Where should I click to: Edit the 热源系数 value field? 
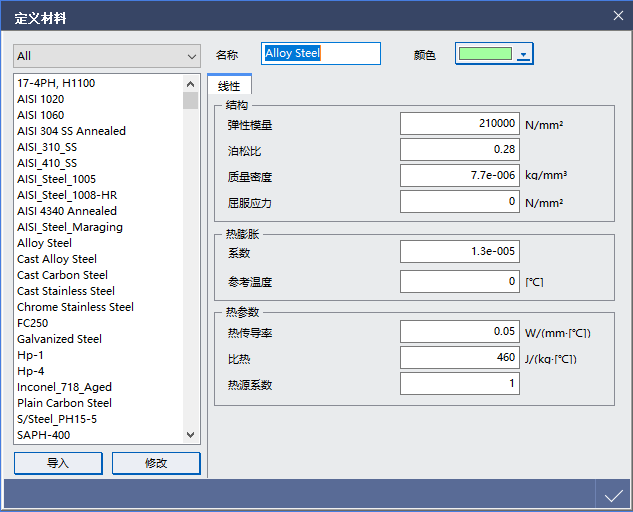pyautogui.click(x=459, y=383)
